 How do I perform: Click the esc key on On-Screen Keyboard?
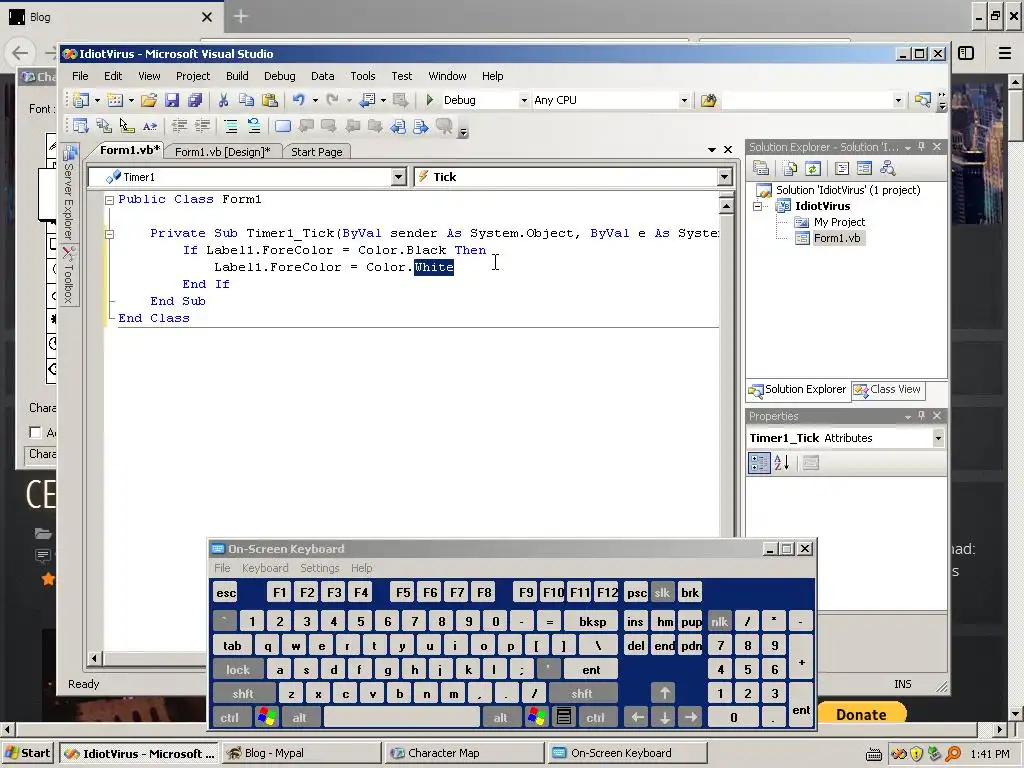pos(226,593)
